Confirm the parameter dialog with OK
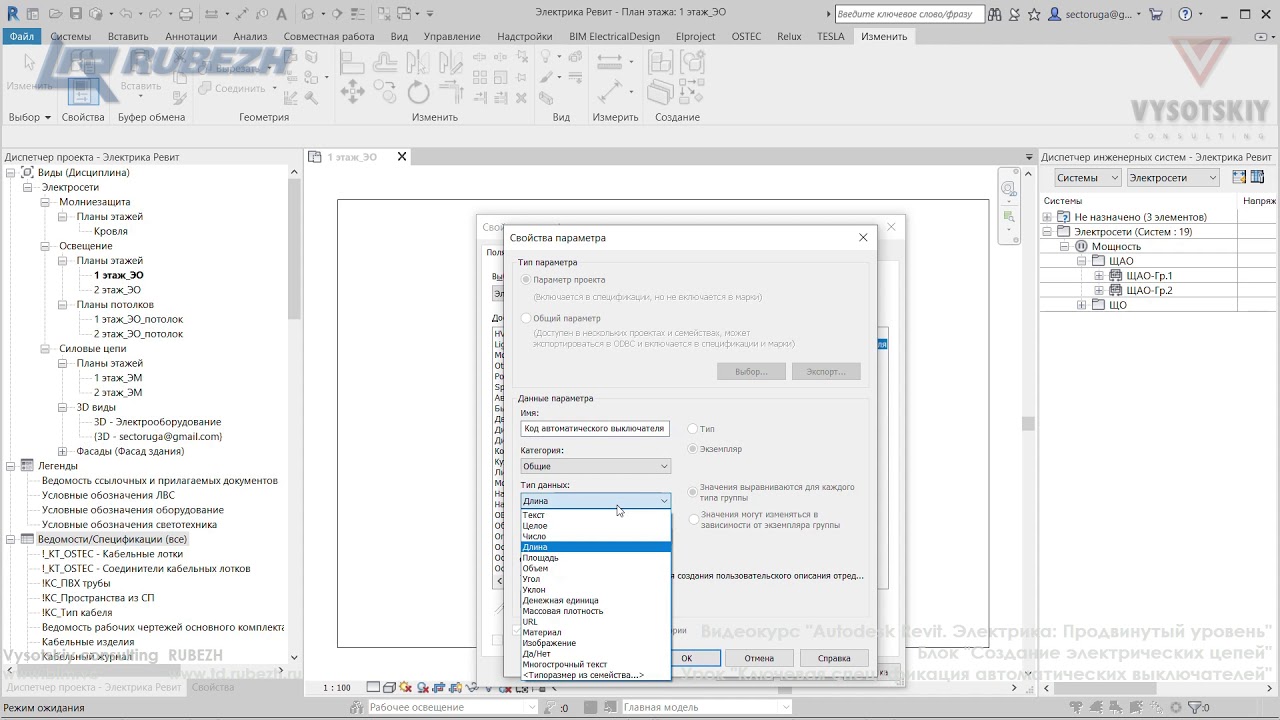 coord(687,658)
